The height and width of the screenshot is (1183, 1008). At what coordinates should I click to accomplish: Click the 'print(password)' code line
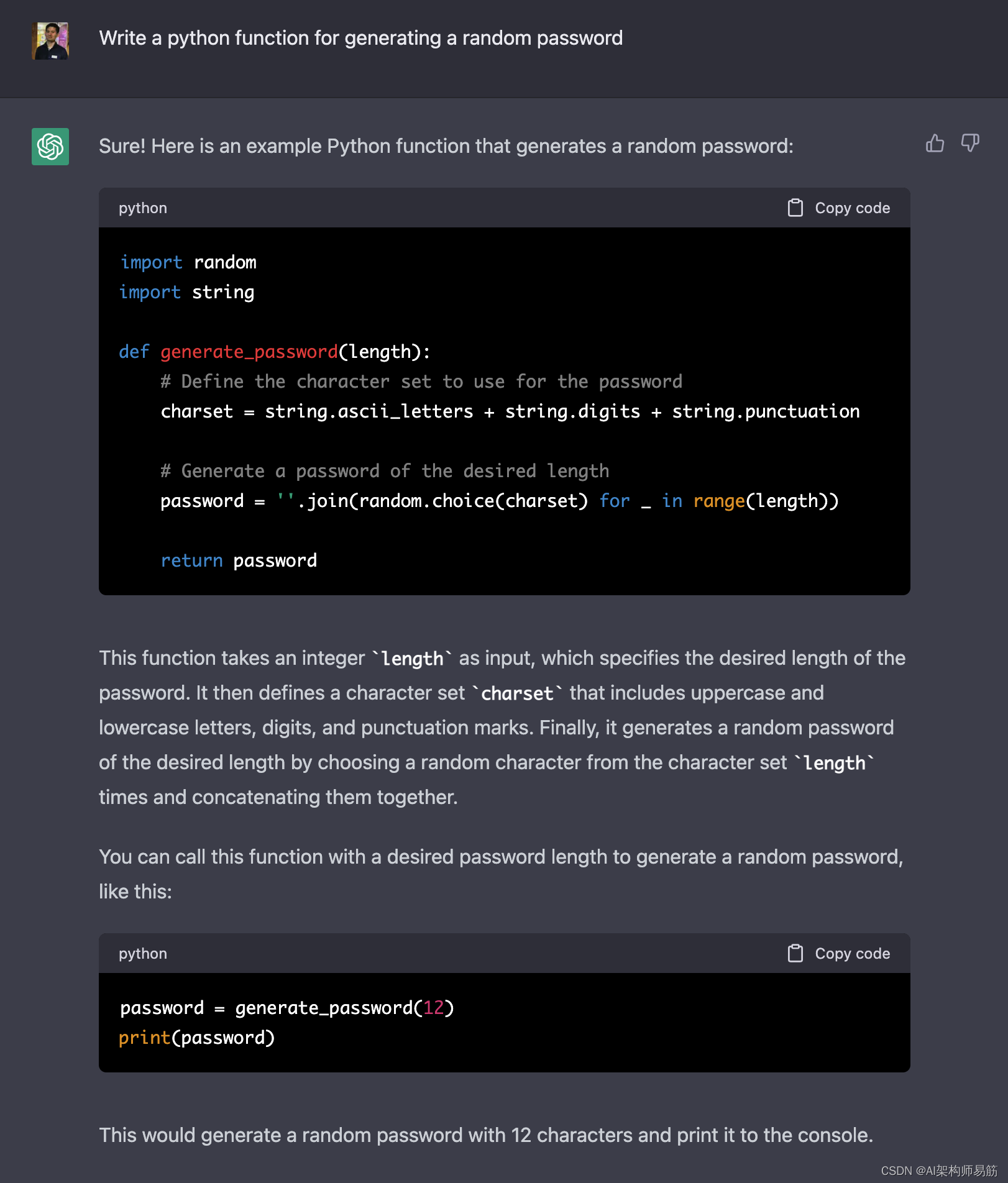[197, 1038]
